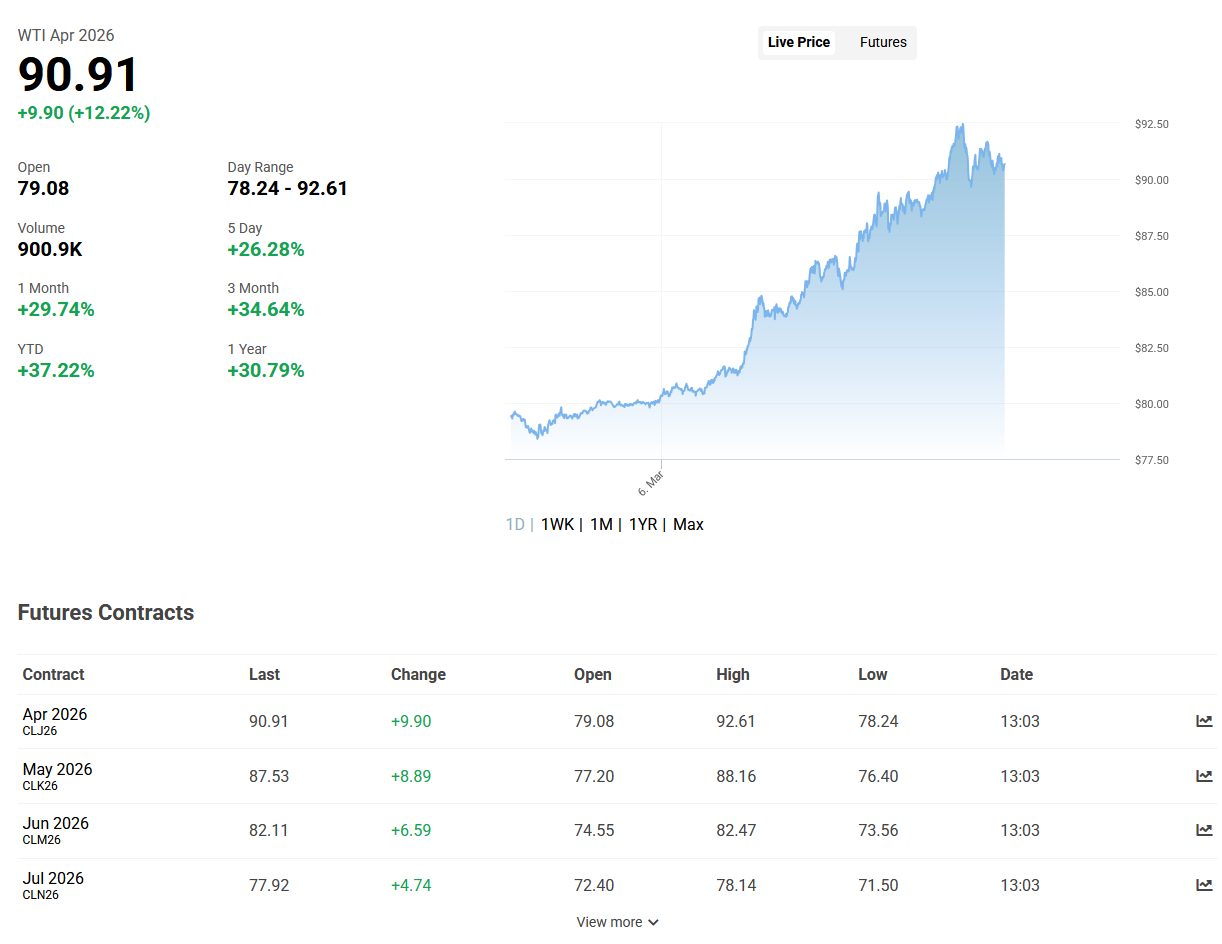This screenshot has height=944, width=1222.
Task: Click the Jul 2026 contract name
Action: [x=53, y=878]
